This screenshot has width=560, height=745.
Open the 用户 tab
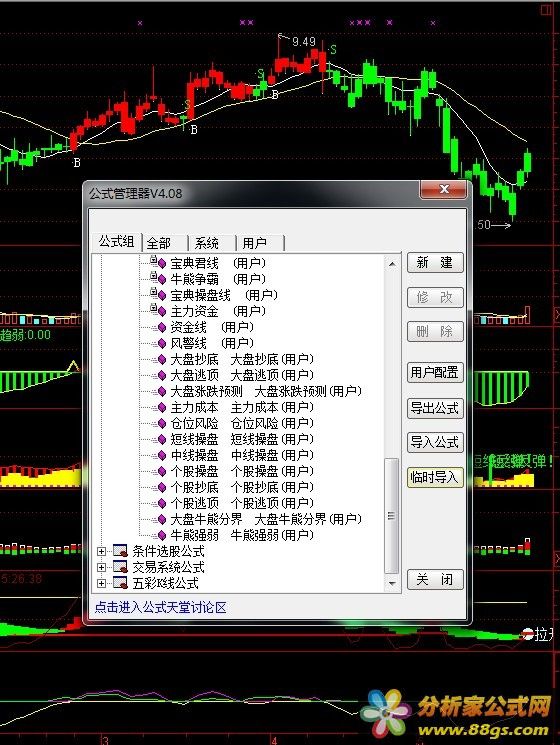[260, 243]
